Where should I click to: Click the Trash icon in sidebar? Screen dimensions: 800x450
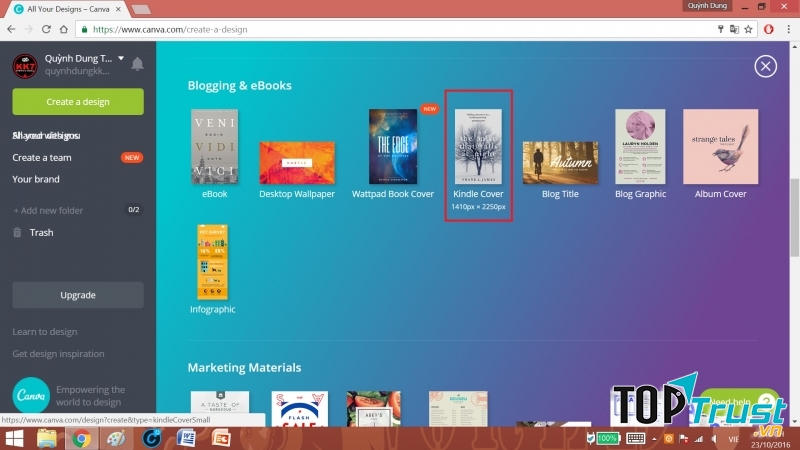coord(18,233)
